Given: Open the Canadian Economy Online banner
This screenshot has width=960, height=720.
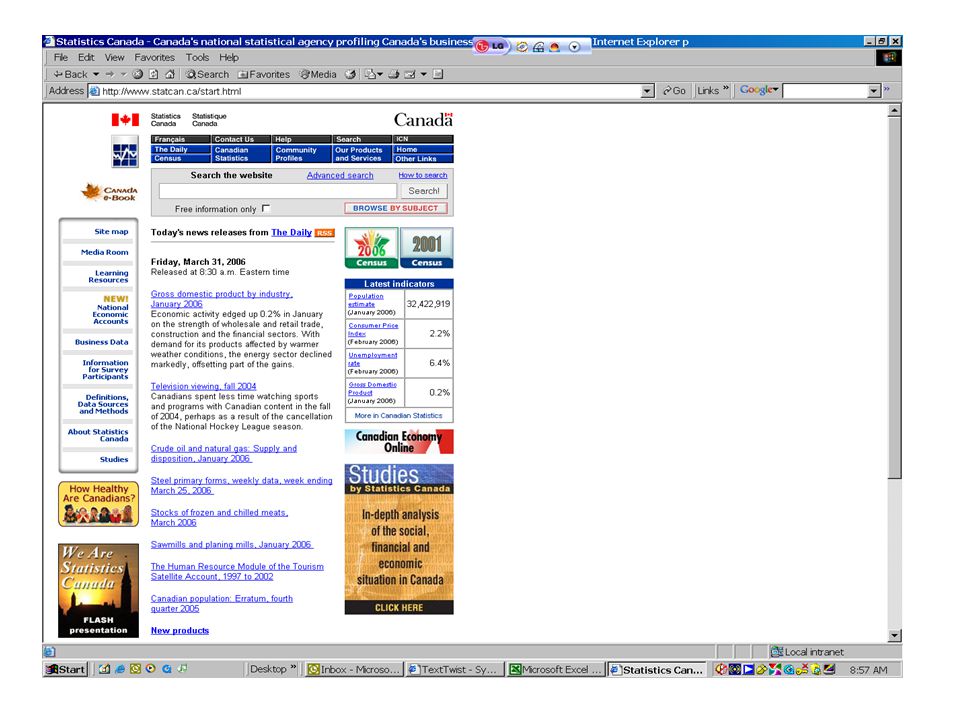Looking at the screenshot, I should [x=399, y=441].
